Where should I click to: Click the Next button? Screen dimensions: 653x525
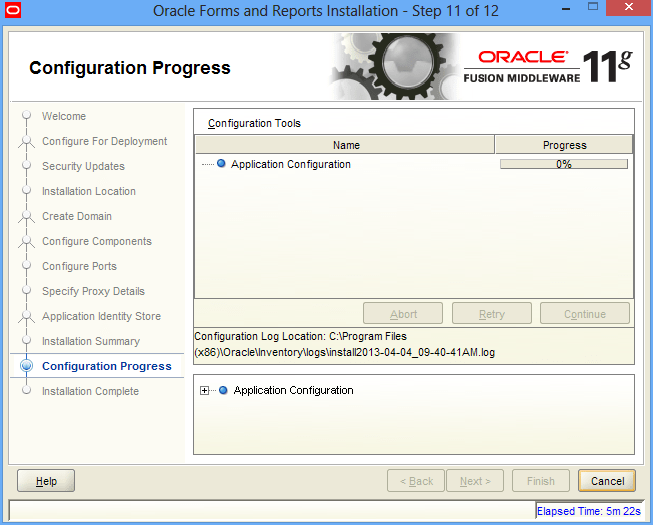pos(475,481)
